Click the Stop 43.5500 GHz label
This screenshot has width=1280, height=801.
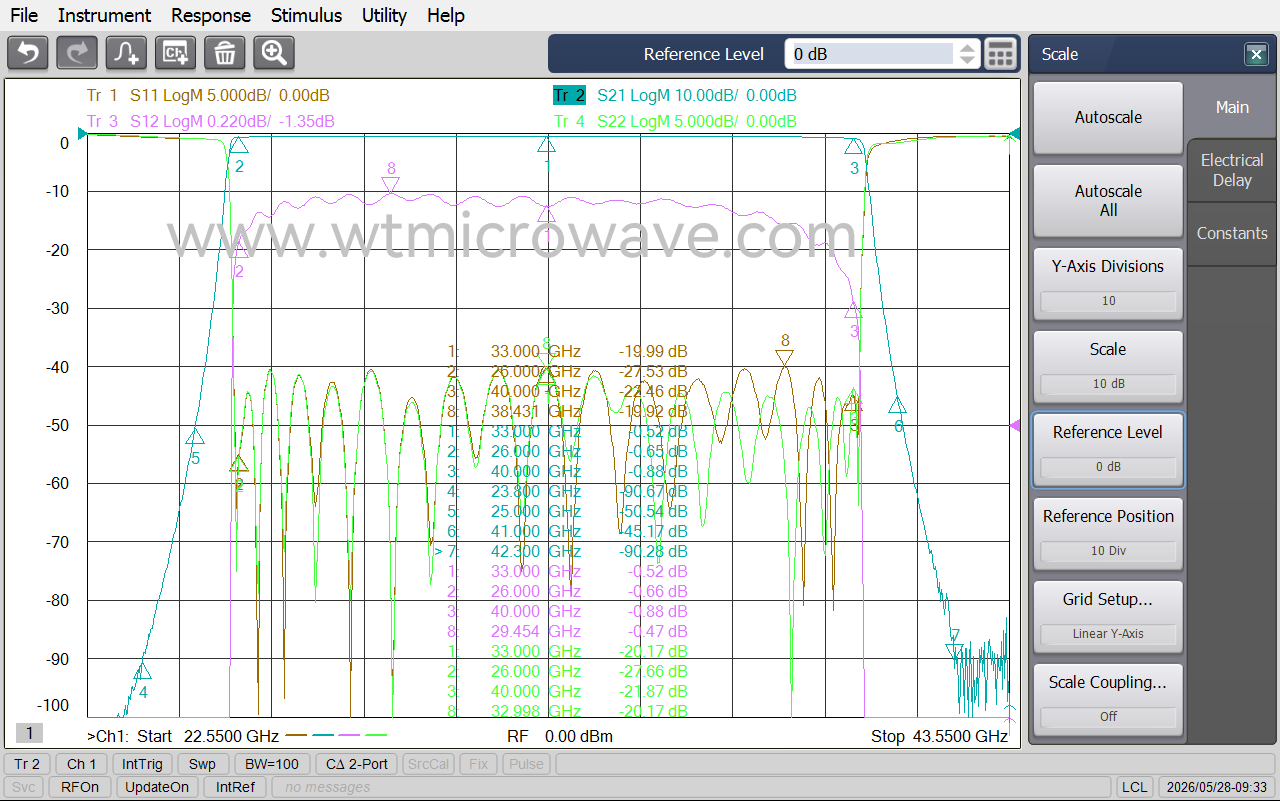(939, 737)
